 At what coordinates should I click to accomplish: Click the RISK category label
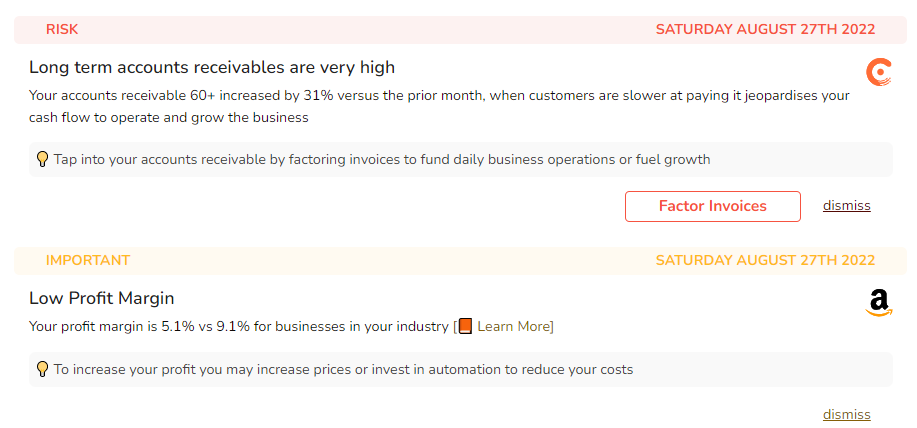pyautogui.click(x=62, y=30)
